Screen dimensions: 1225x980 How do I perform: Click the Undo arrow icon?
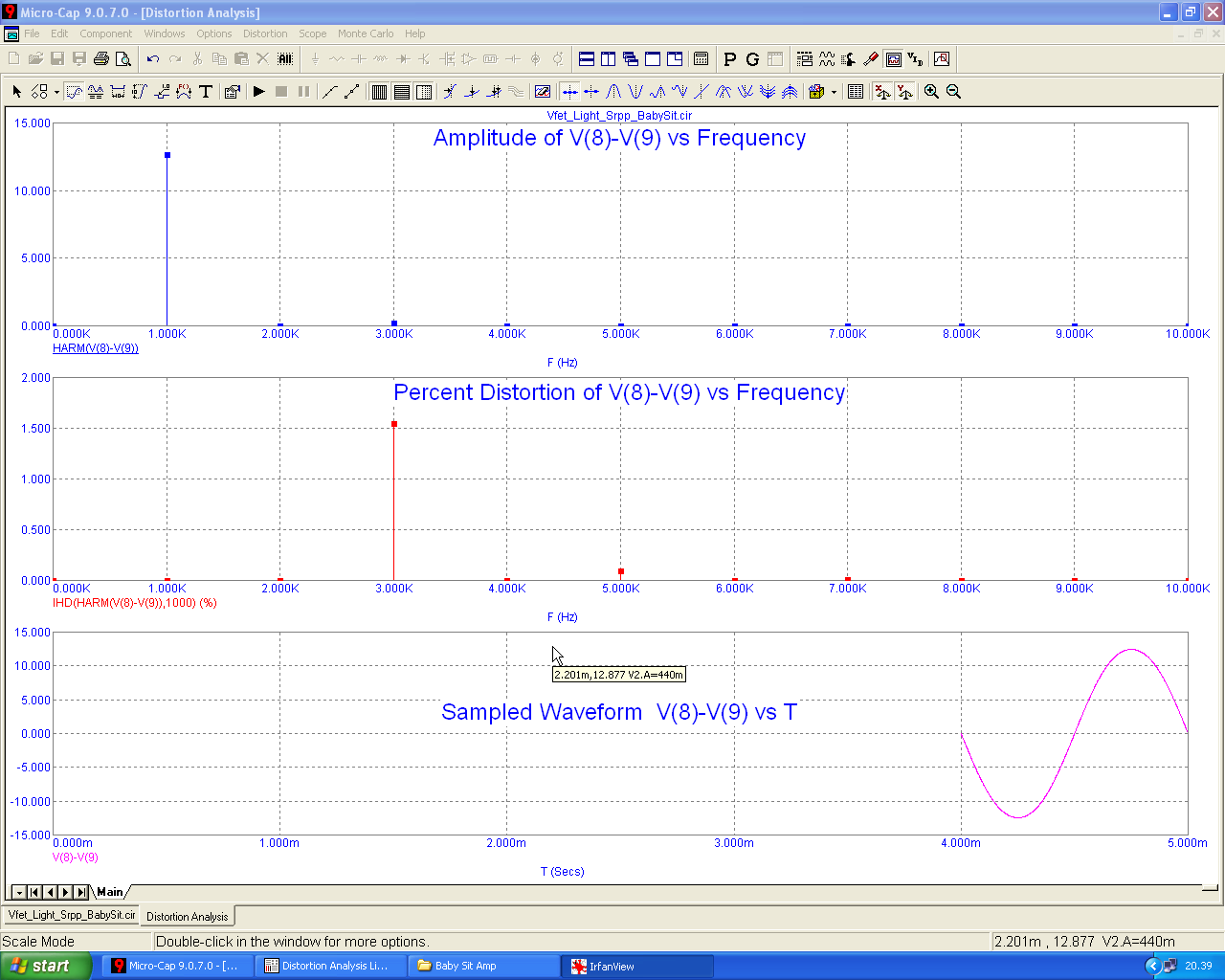[x=153, y=59]
